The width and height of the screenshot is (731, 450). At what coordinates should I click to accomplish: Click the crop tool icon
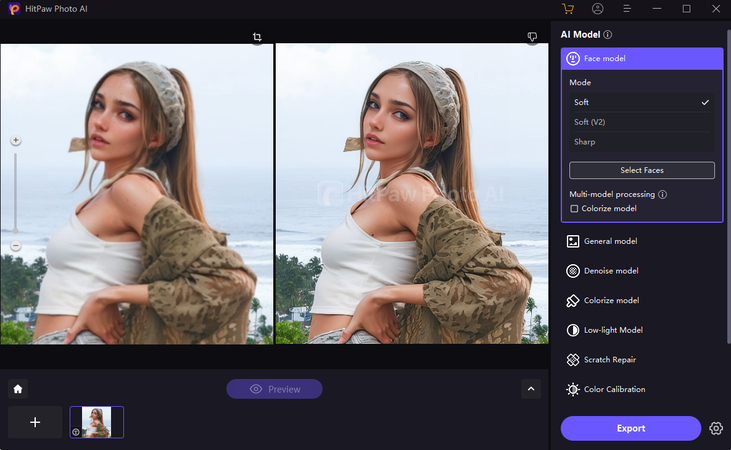(257, 37)
